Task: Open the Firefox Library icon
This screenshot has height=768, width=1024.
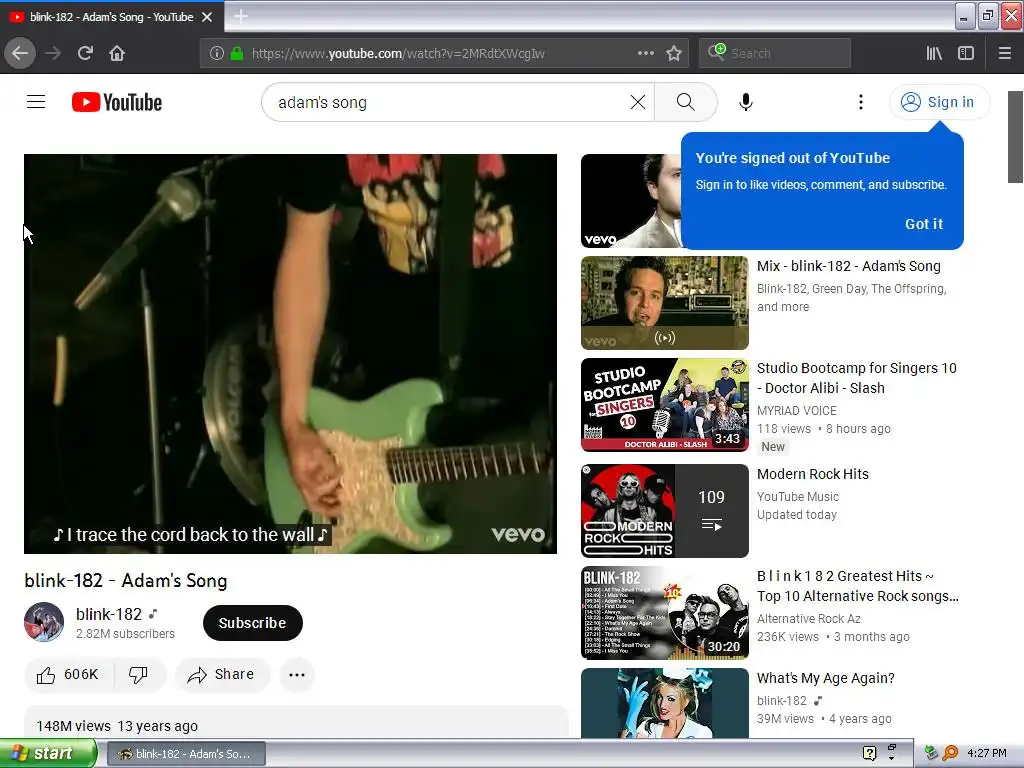Action: click(x=934, y=53)
